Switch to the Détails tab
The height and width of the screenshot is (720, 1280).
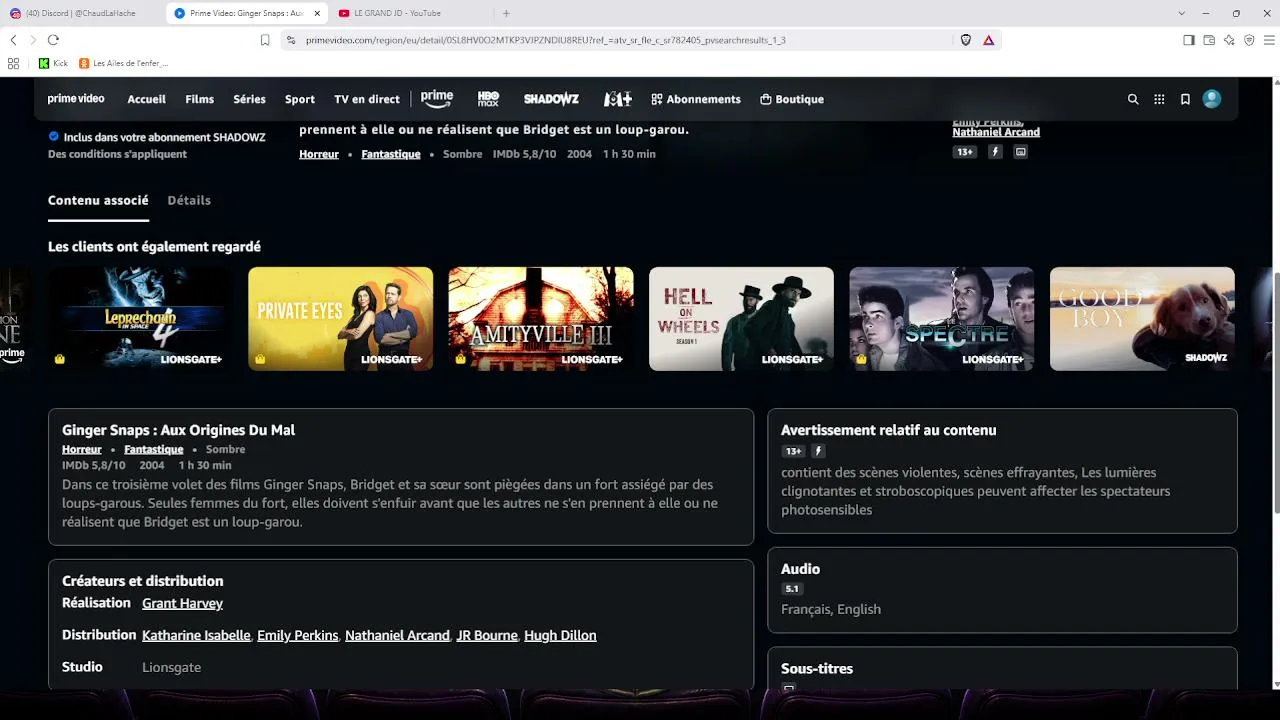189,200
